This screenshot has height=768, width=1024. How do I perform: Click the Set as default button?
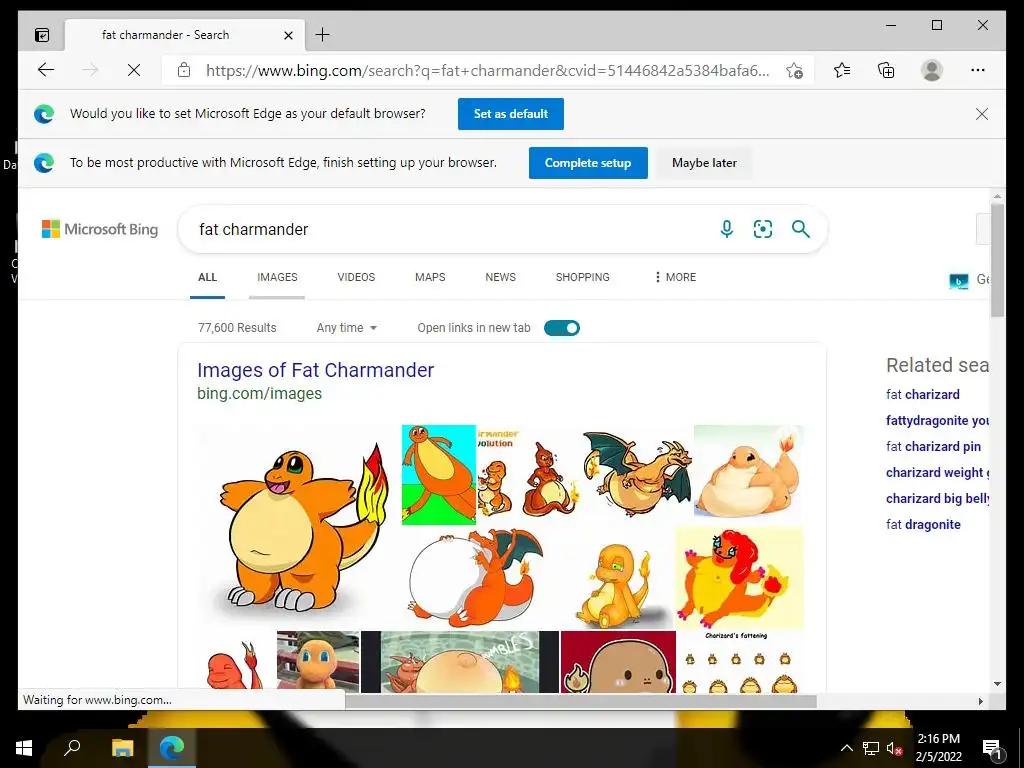[511, 114]
